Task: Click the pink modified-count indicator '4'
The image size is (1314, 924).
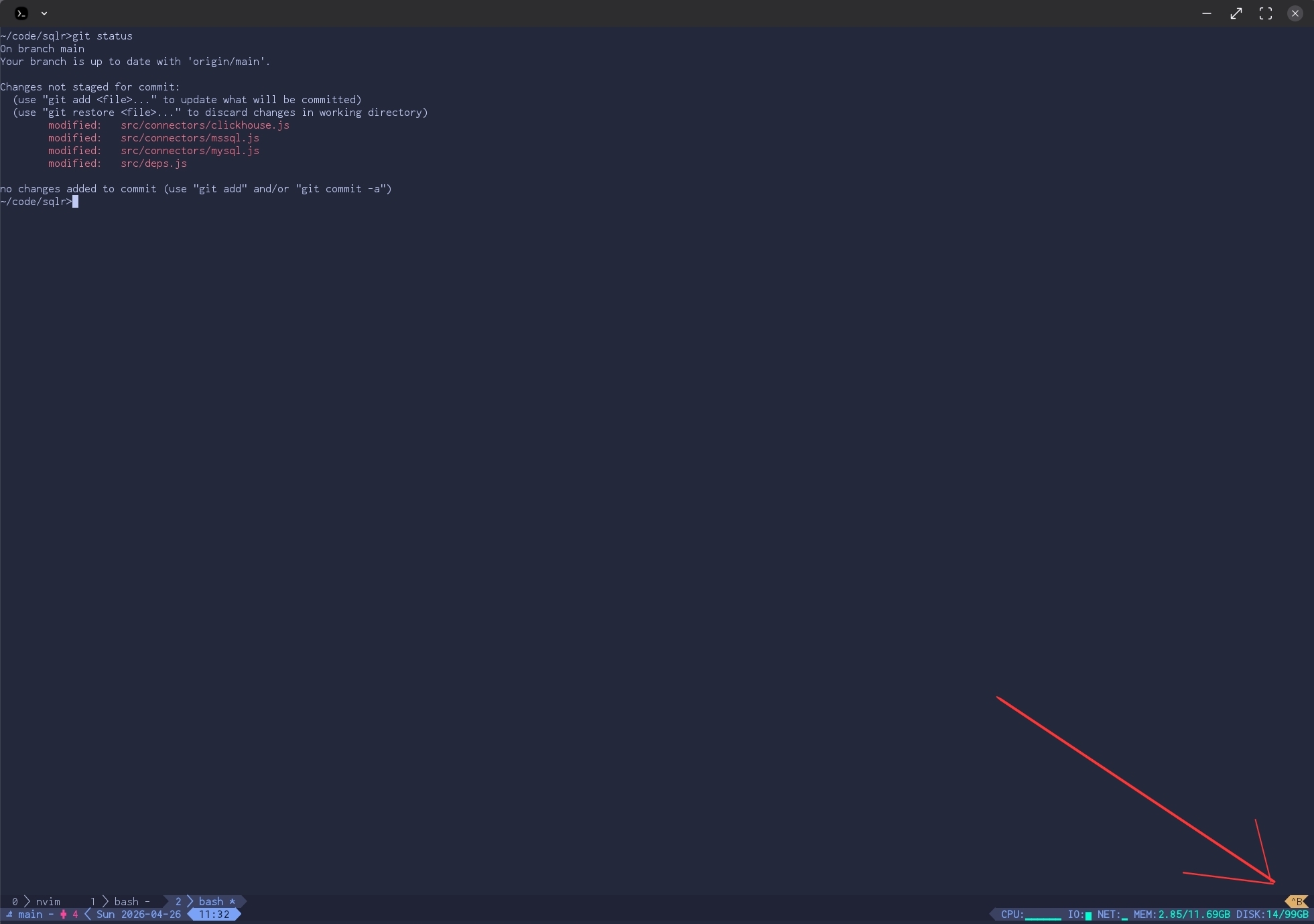Action: point(70,915)
